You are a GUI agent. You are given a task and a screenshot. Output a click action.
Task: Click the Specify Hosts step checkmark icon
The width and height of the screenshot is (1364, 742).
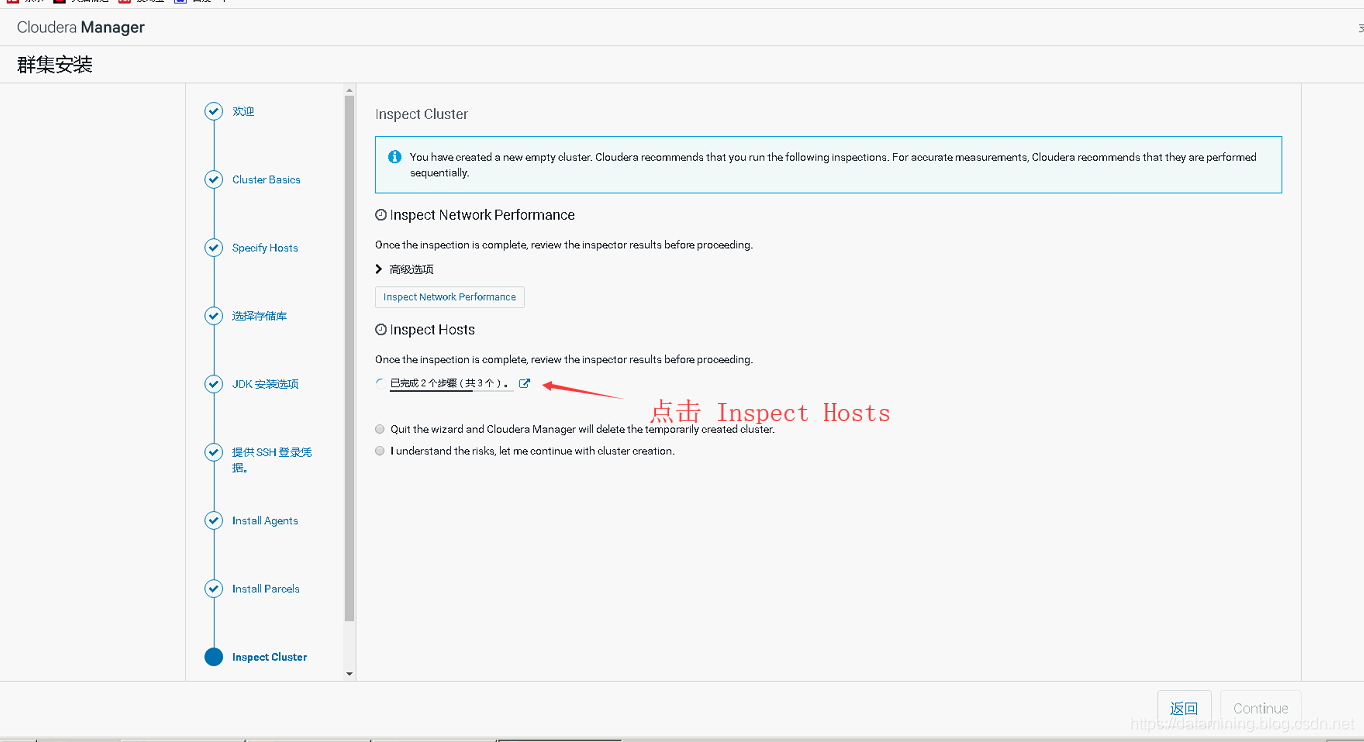(x=213, y=247)
